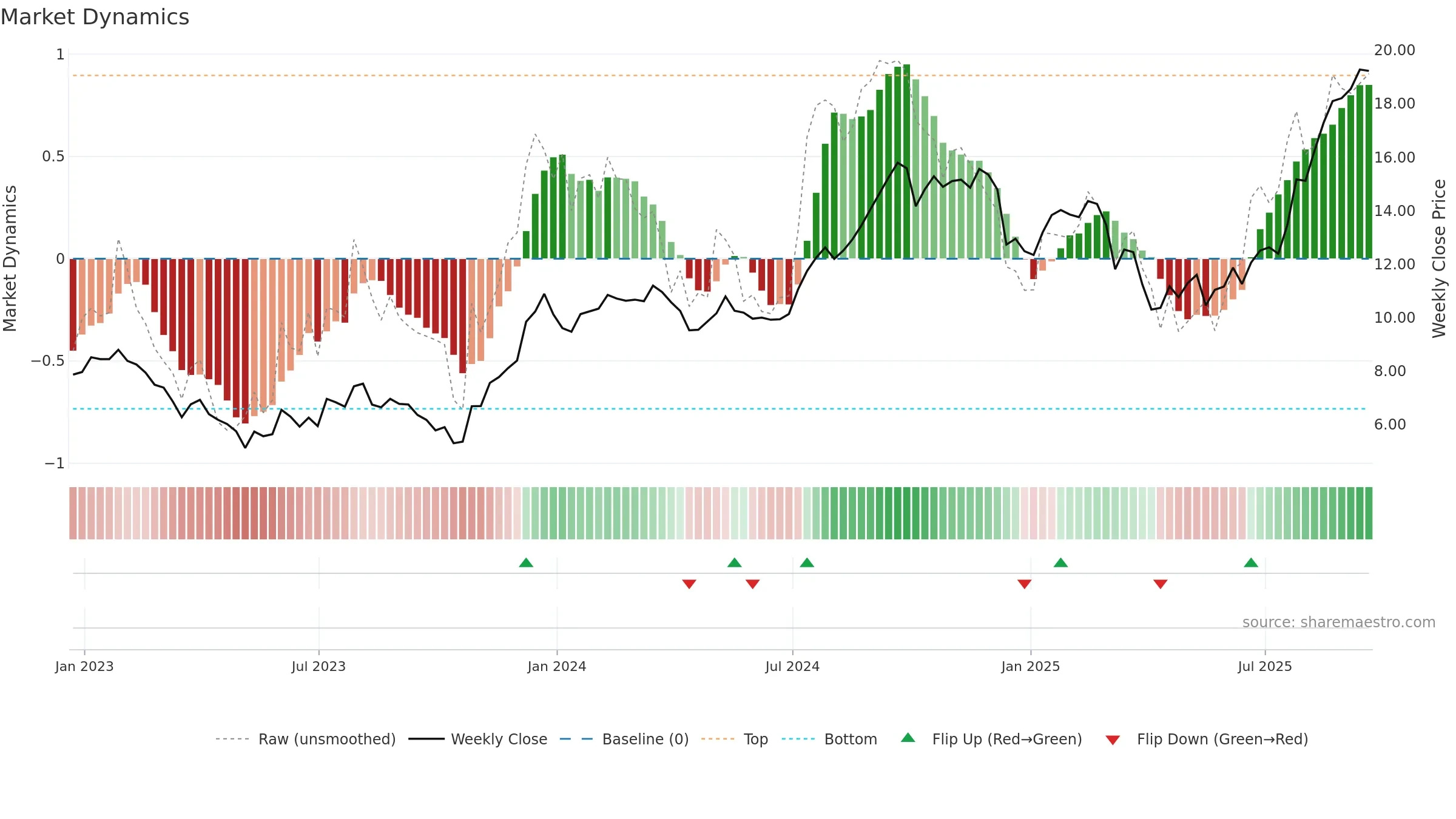Click the "0.5" left axis tick label
This screenshot has width=1456, height=819.
pos(53,157)
